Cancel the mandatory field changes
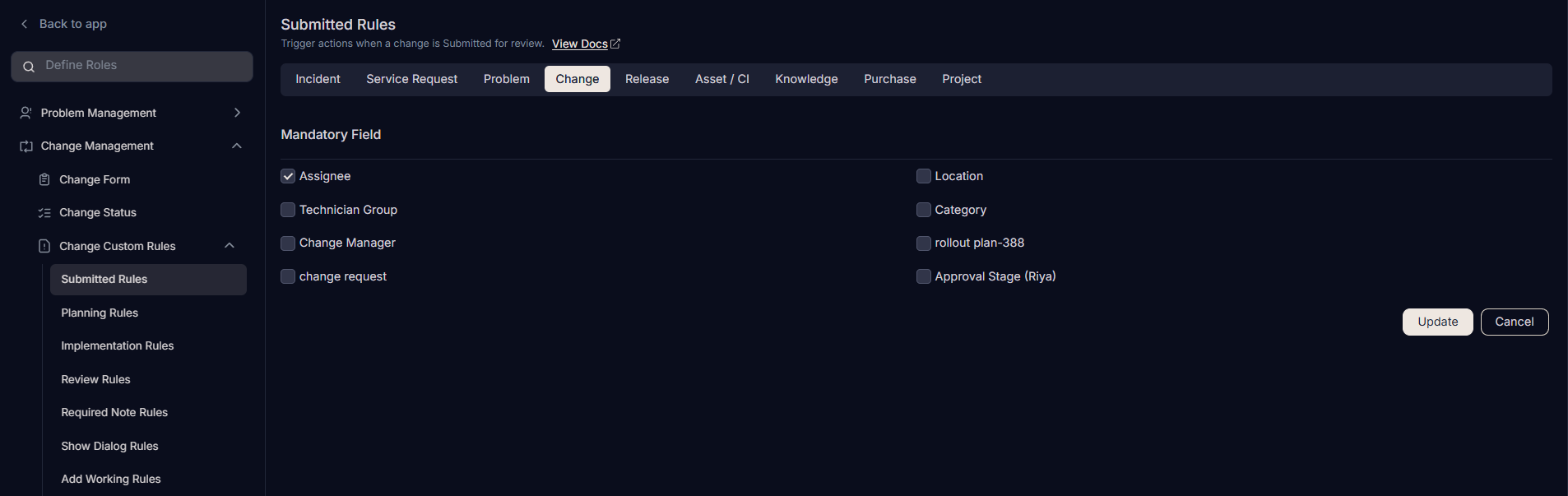The image size is (1568, 496). click(1515, 322)
